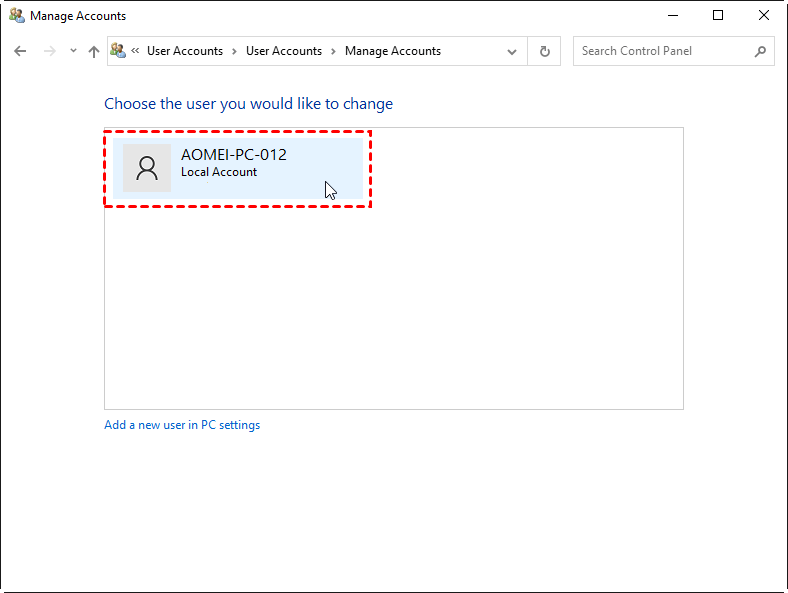
Task: Open the address bar history dropdown
Action: click(512, 51)
